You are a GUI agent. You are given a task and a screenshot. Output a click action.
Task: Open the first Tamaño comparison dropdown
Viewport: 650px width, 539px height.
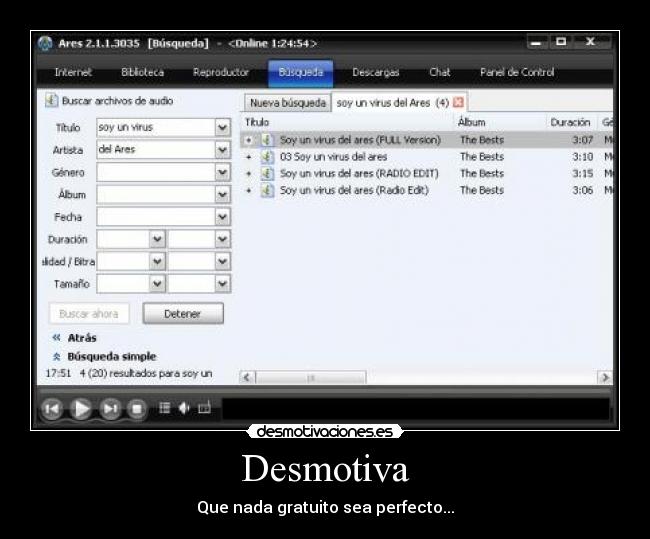pos(157,284)
